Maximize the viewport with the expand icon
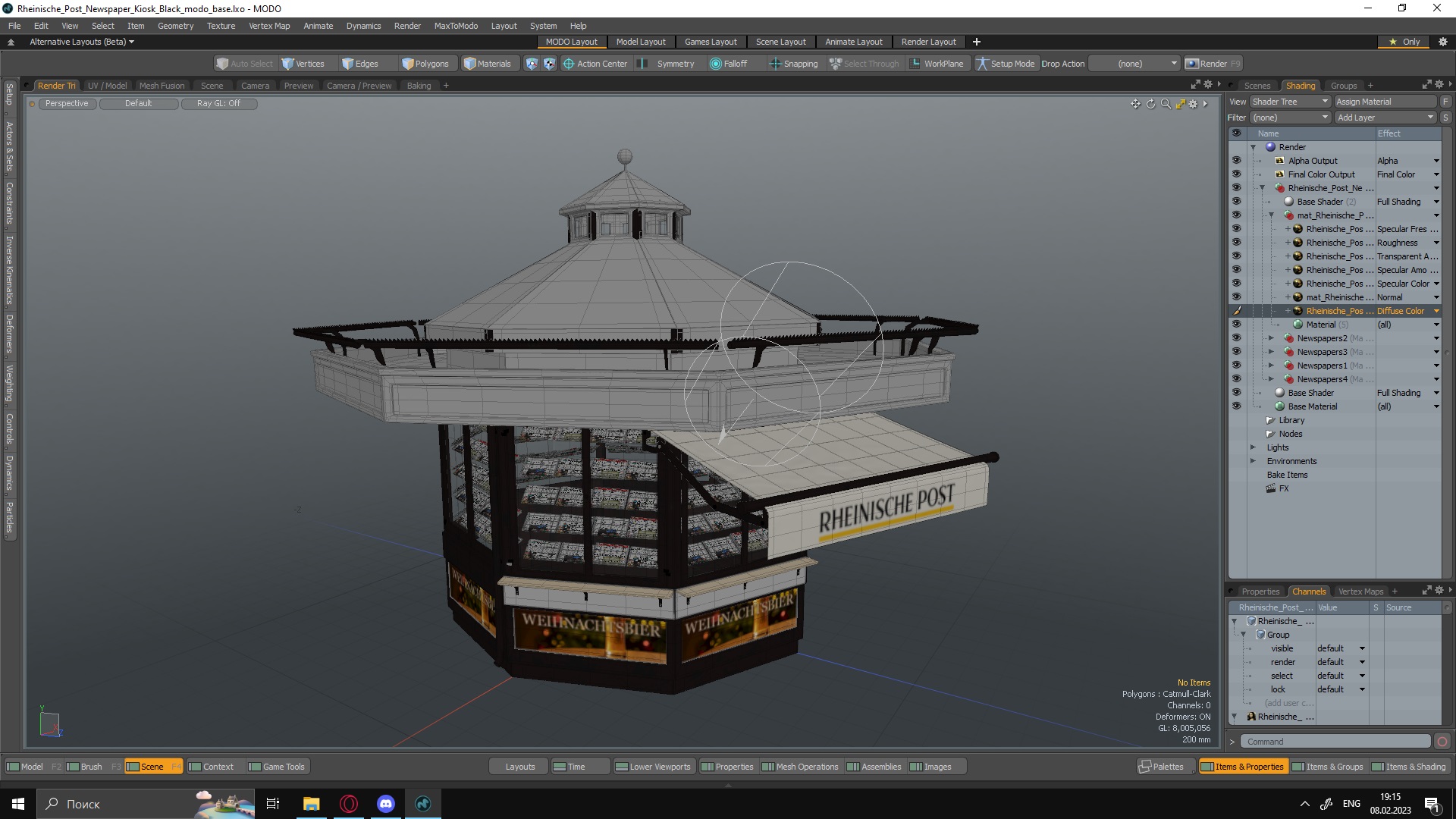Screen dimensions: 1456x819 coord(1180,104)
